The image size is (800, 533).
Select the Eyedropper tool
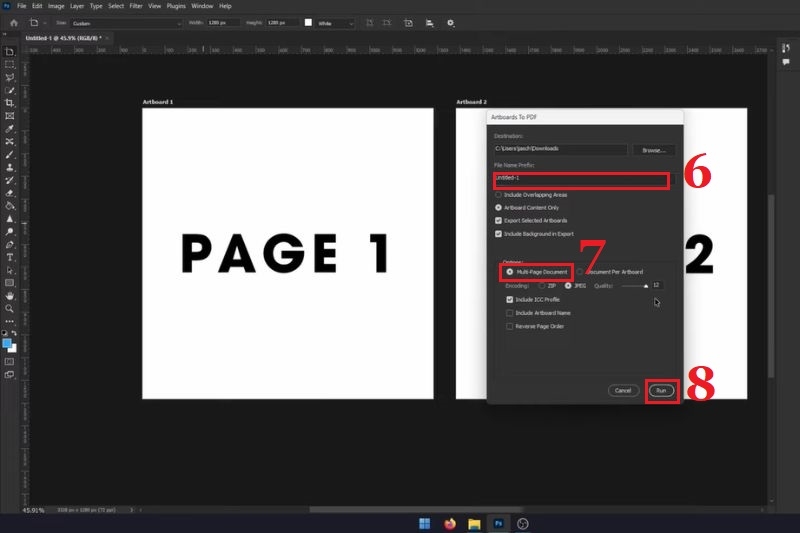(x=9, y=129)
